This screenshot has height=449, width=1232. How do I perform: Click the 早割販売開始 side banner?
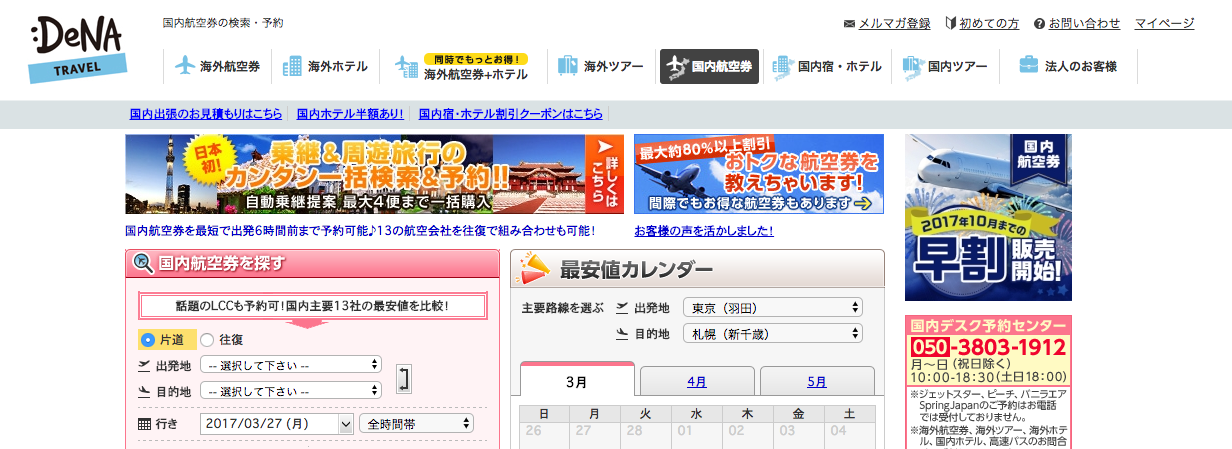(988, 217)
